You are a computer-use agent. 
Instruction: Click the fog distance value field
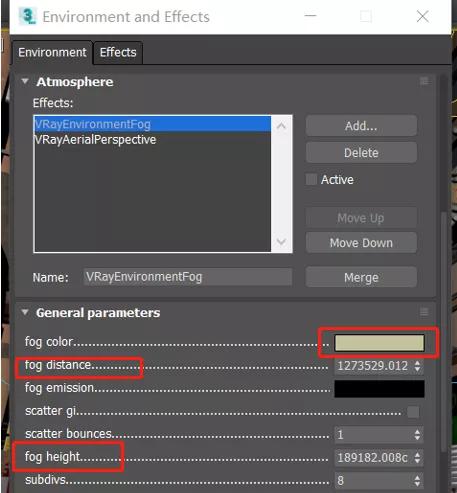373,366
